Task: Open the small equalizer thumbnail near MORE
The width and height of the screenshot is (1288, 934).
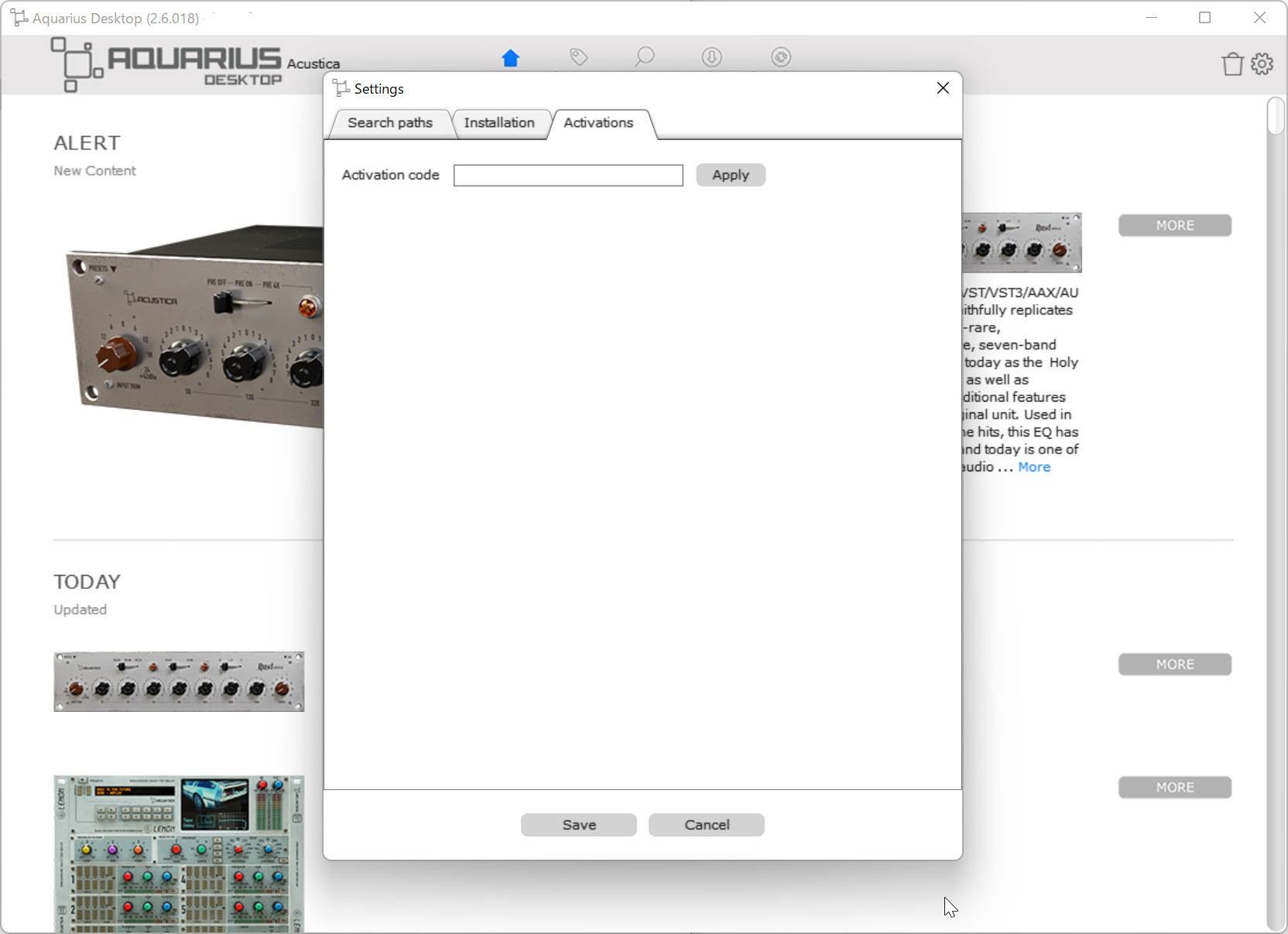Action: click(1022, 243)
